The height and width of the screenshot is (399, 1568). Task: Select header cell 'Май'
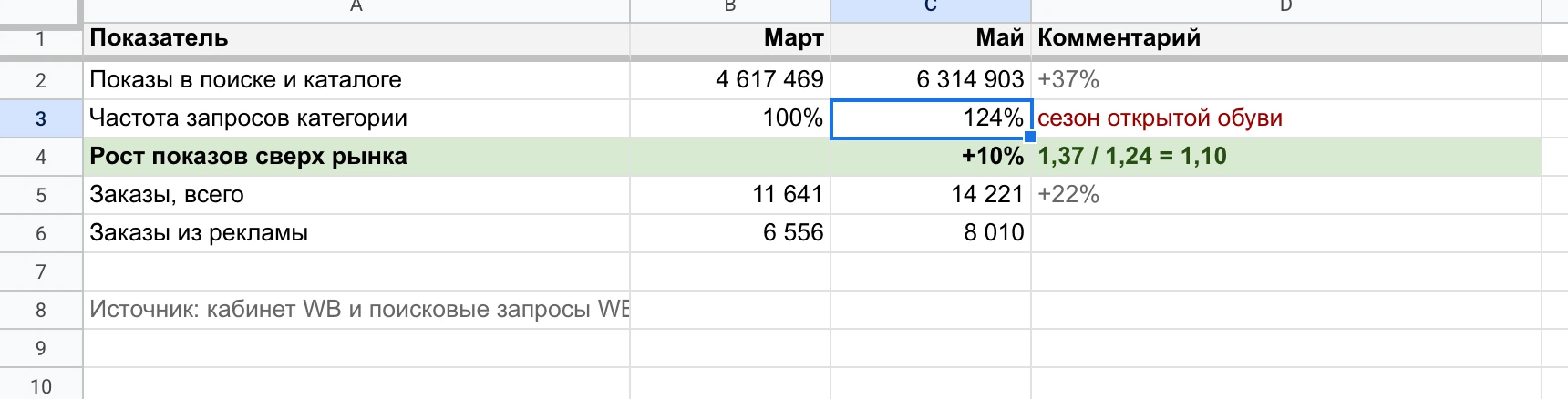(931, 38)
